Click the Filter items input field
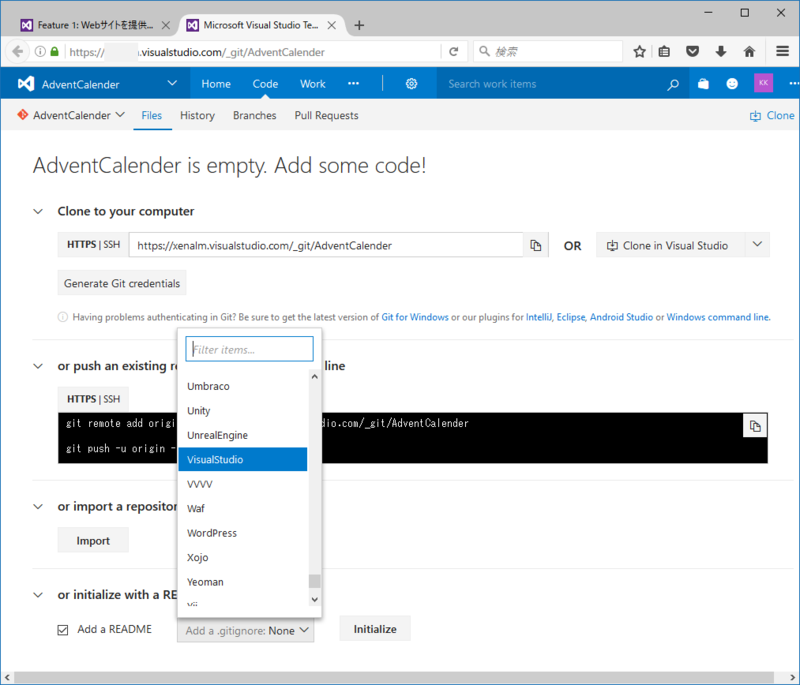The width and height of the screenshot is (800, 685). coord(249,349)
